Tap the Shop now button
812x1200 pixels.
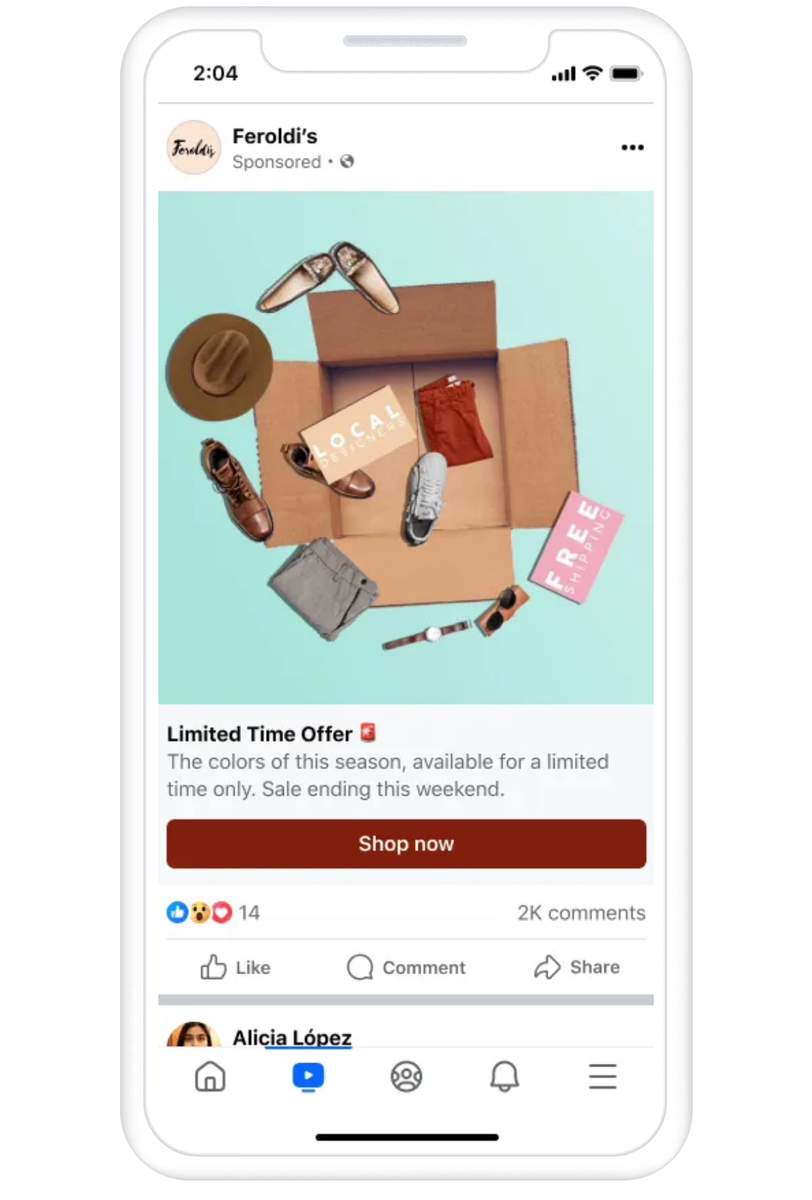pyautogui.click(x=406, y=844)
